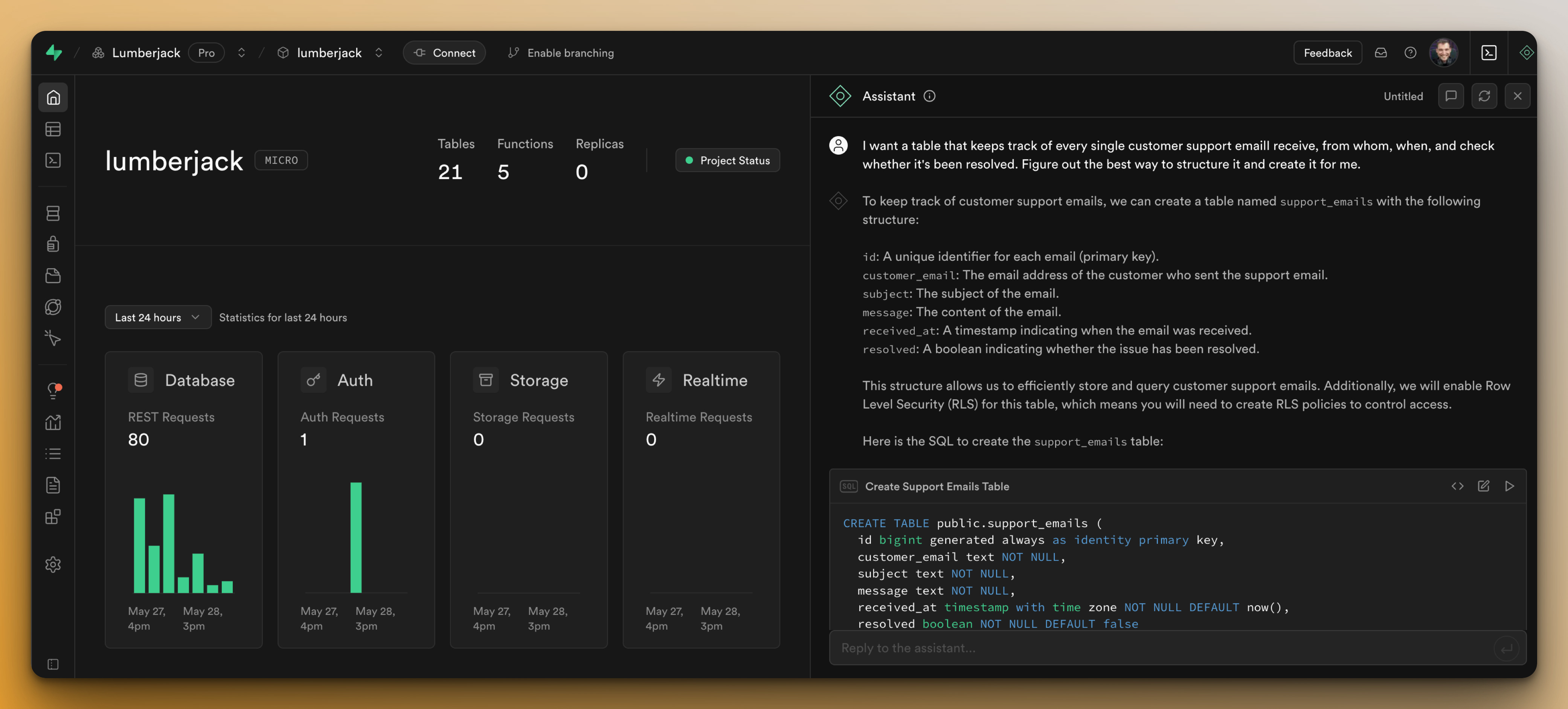Expand the lumberjack project switcher
Image resolution: width=1568 pixels, height=709 pixels.
[378, 53]
